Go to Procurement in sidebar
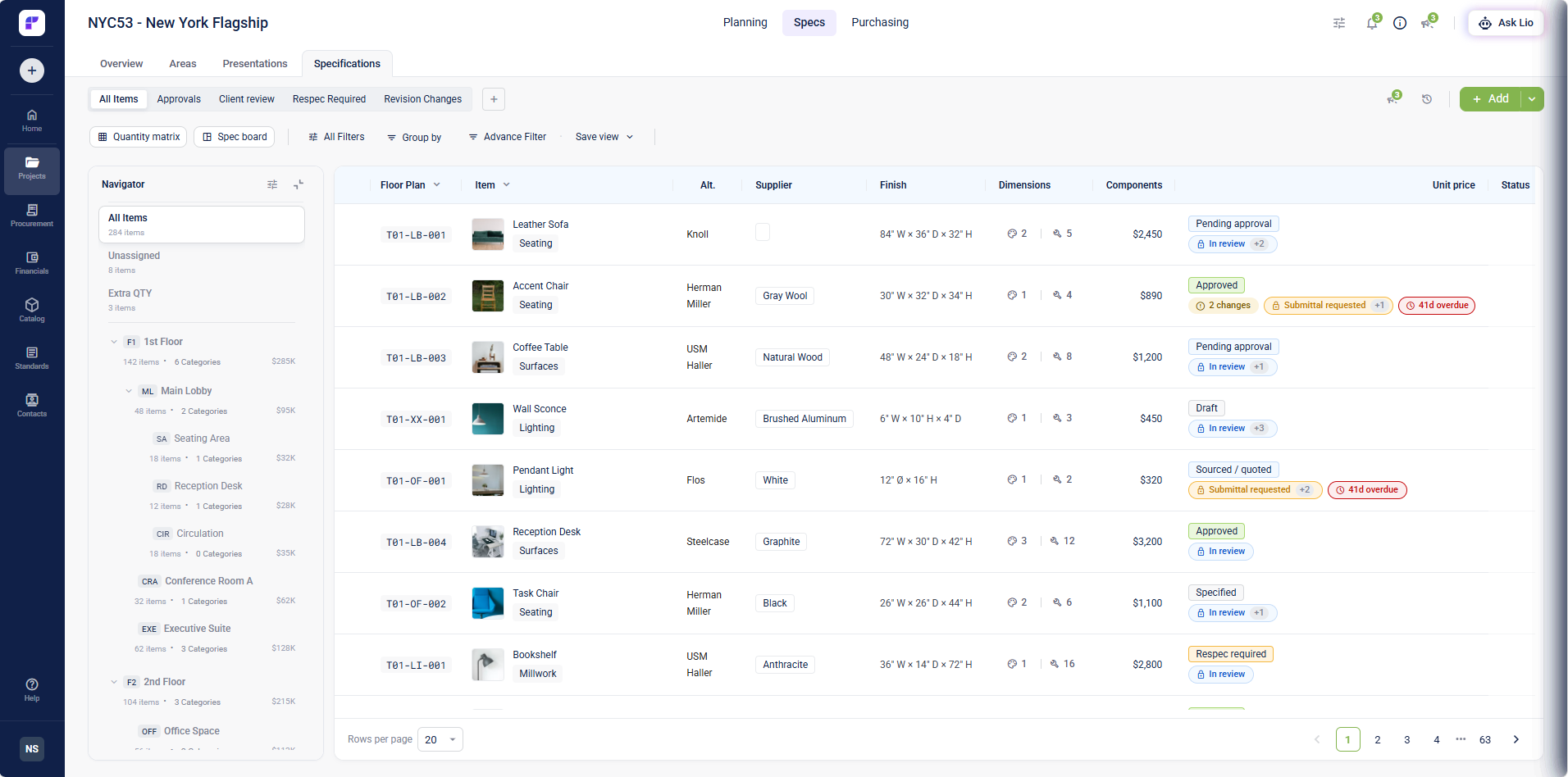The height and width of the screenshot is (777, 1568). (x=32, y=216)
